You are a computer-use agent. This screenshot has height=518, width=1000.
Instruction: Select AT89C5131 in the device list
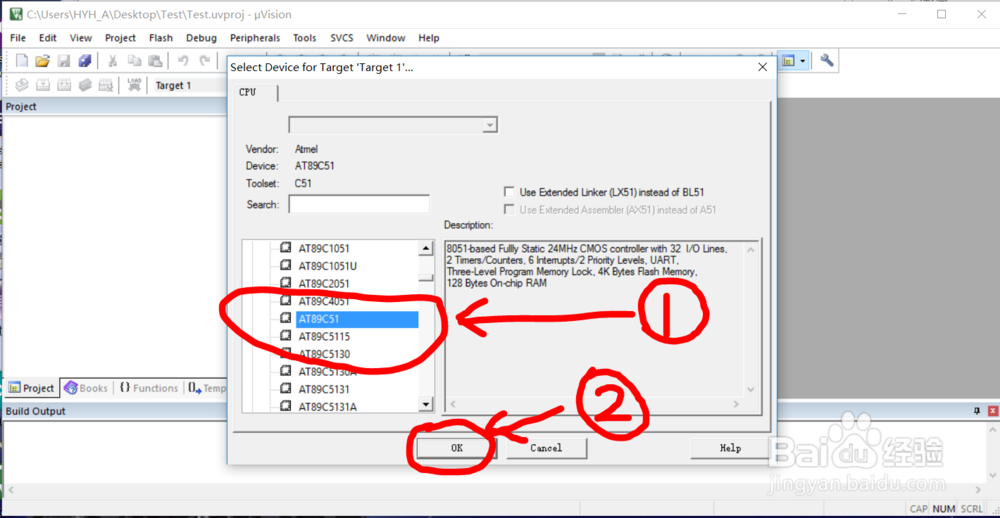tap(324, 389)
